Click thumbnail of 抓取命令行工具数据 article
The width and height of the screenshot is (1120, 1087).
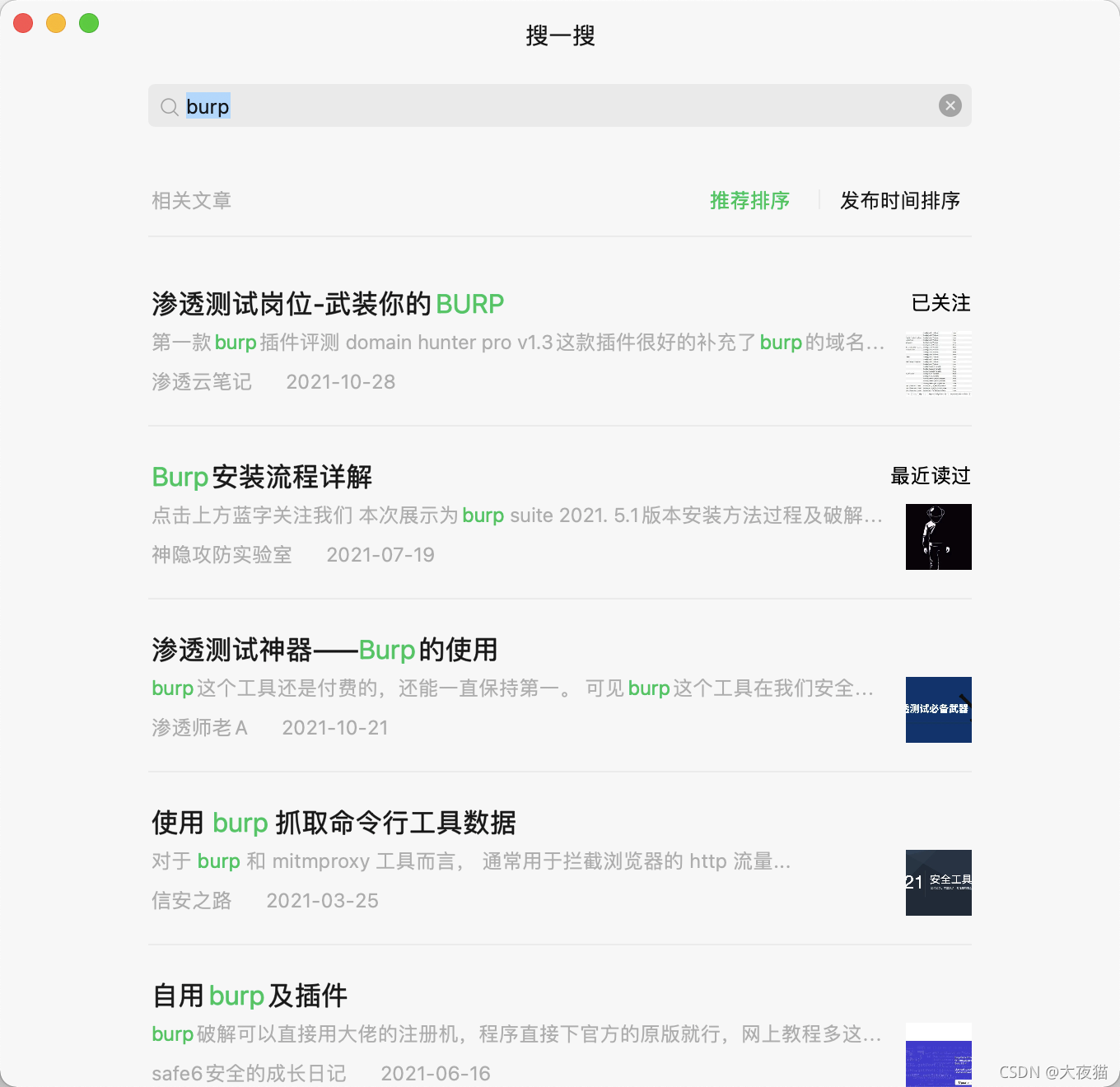coord(939,883)
